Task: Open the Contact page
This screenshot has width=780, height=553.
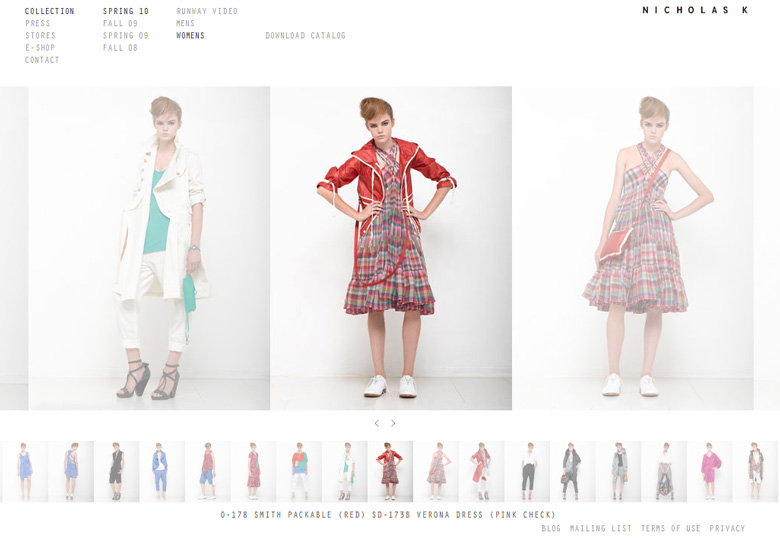Action: 42,60
